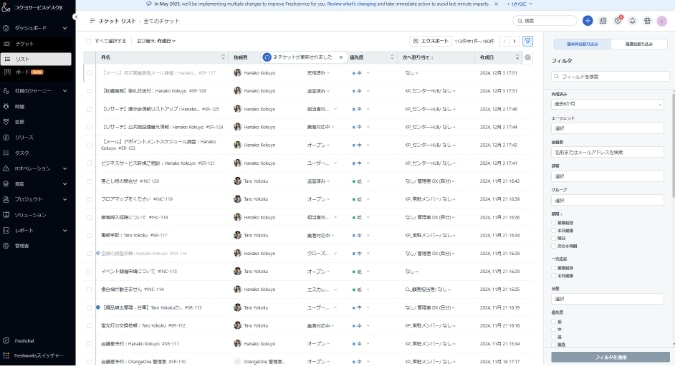Open the clock icon with red badge
The width and height of the screenshot is (675, 366).
618,20
